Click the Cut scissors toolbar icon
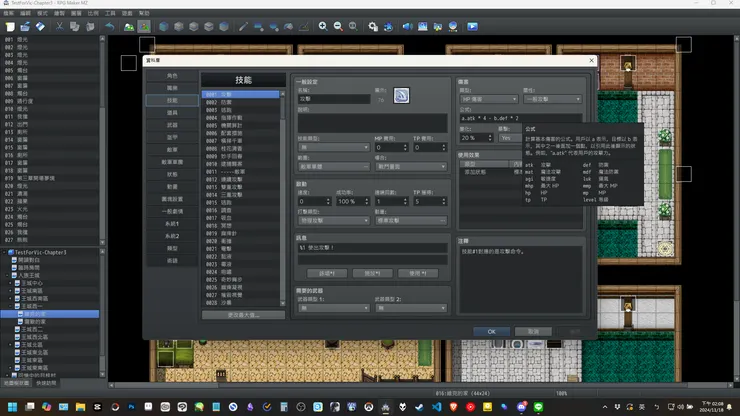 [x=59, y=26]
